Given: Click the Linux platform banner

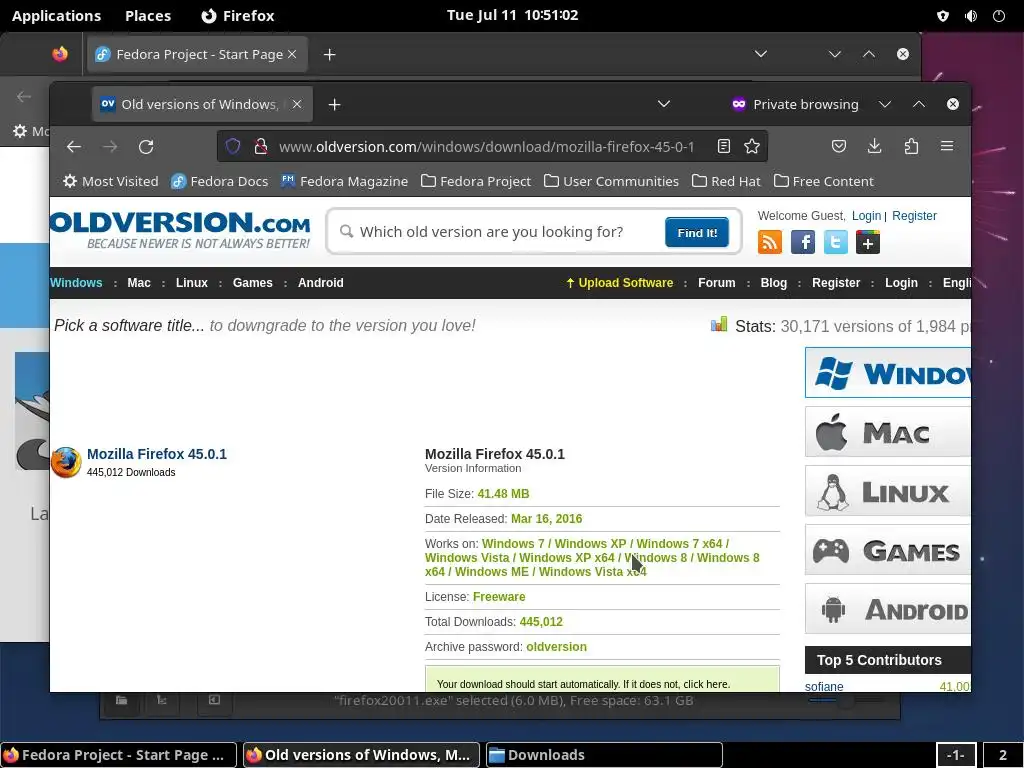Looking at the screenshot, I should tap(888, 491).
